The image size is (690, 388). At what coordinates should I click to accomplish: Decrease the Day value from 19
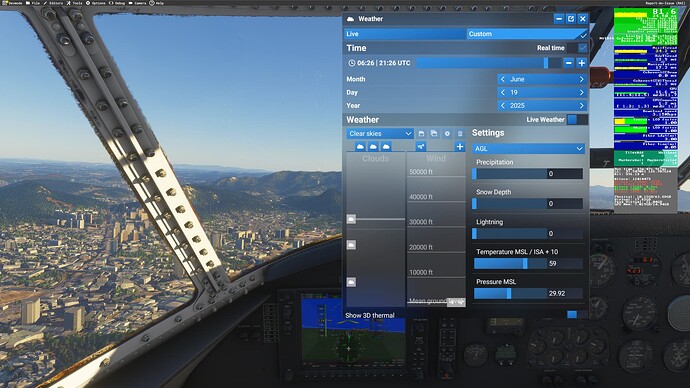tap(503, 92)
